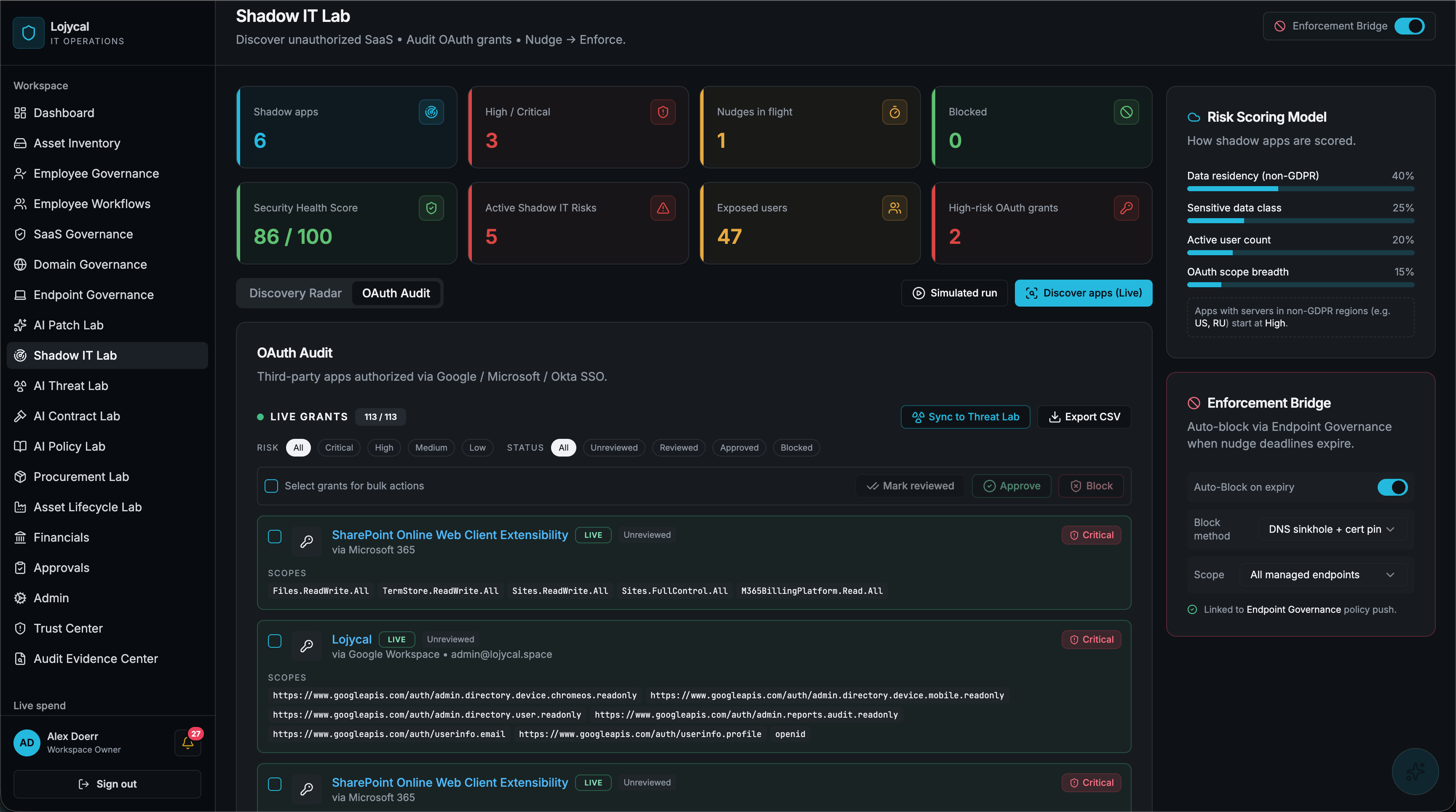The height and width of the screenshot is (812, 1456).
Task: Check the Lojycal grant checkbox
Action: [x=275, y=641]
